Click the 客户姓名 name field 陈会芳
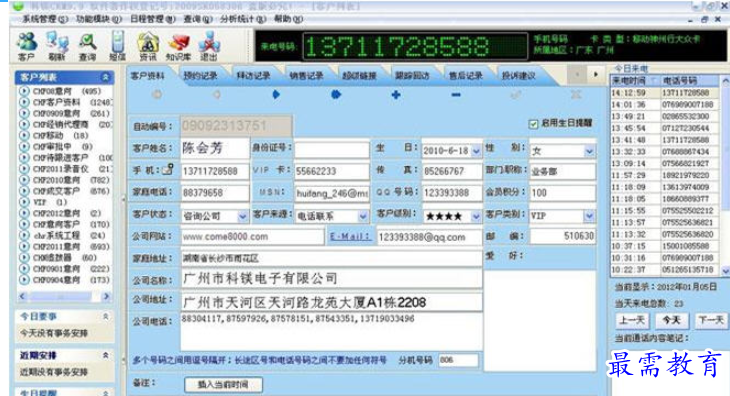This screenshot has width=730, height=396. click(x=215, y=148)
